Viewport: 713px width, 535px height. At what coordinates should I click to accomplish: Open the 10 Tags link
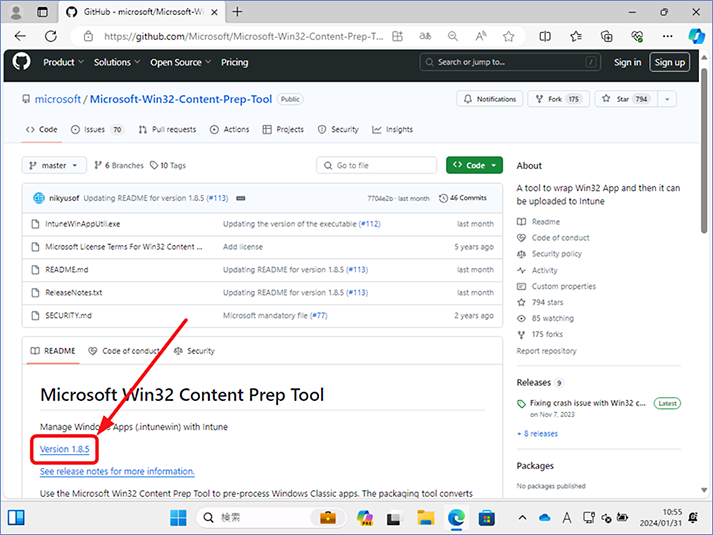168,165
